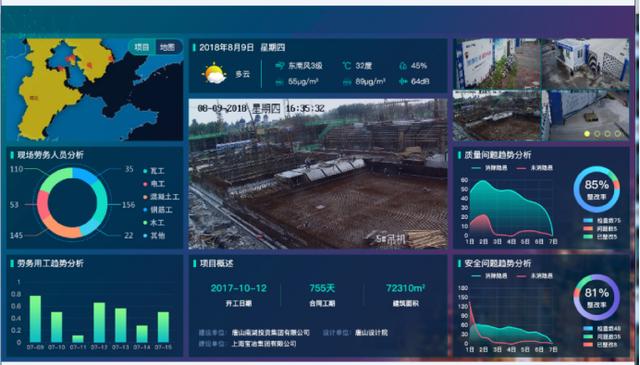Screen dimensions: 640x365
Task: Click the 72310m² building area value
Action: click(x=405, y=288)
